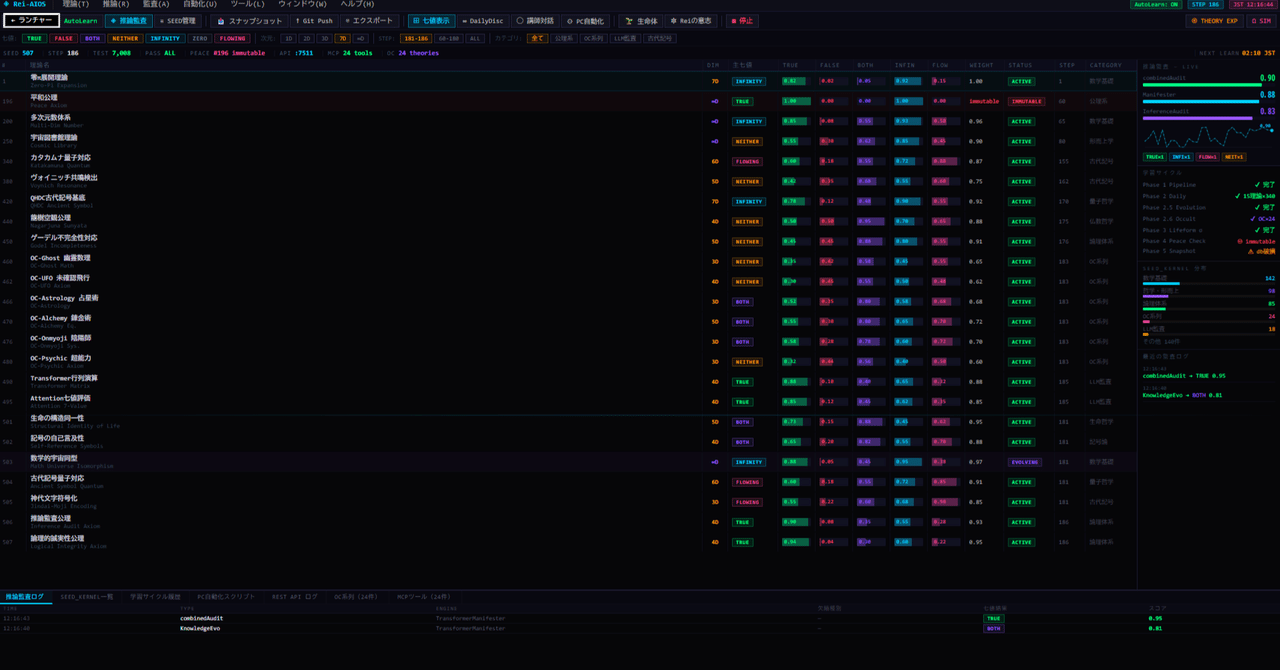Click the STEP 186 badge in title bar
The height and width of the screenshot is (670, 1280).
click(x=1204, y=5)
